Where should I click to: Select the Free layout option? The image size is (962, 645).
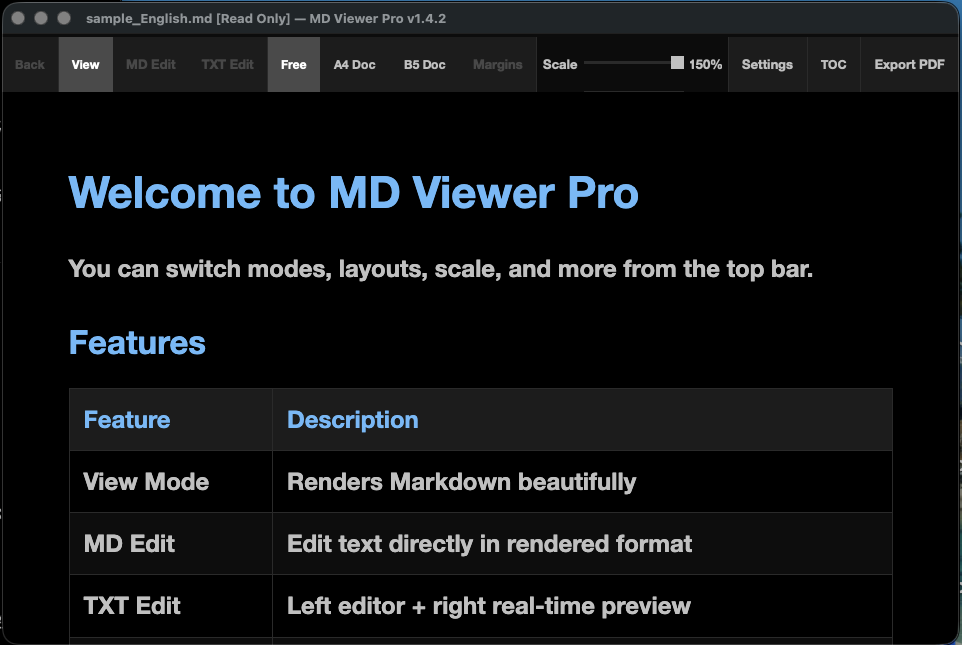click(x=293, y=64)
